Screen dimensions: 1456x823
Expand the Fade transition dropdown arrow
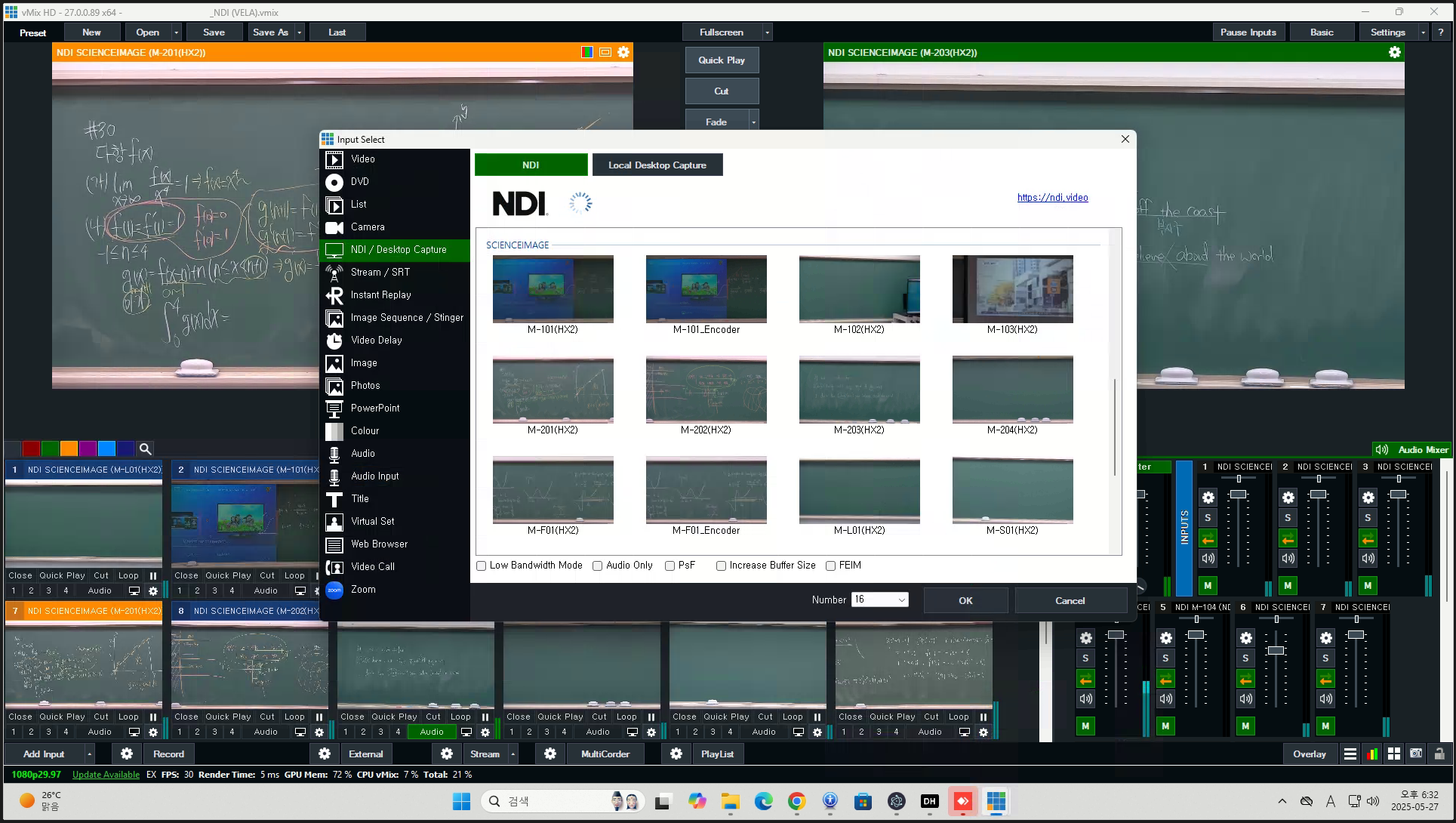753,122
